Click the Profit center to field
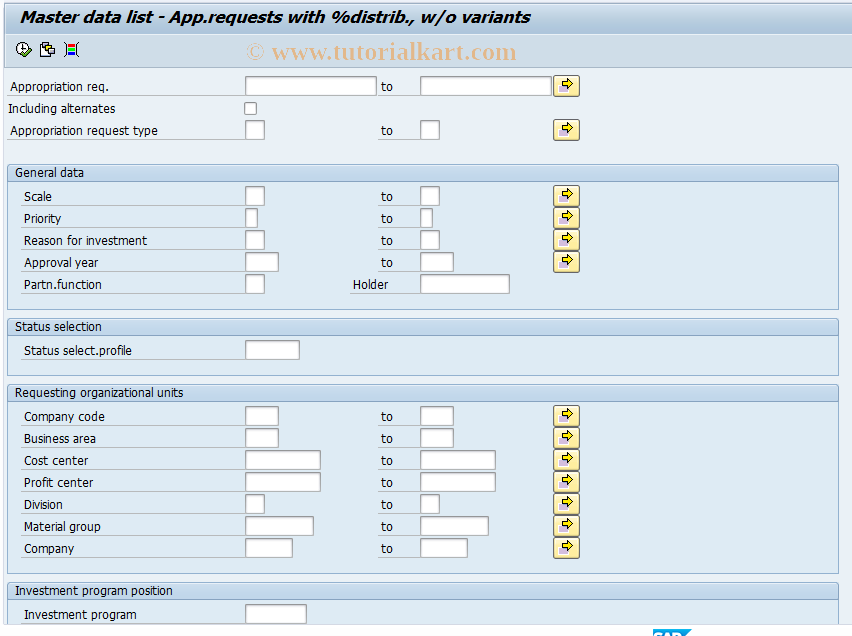The height and width of the screenshot is (636, 852). pyautogui.click(x=458, y=482)
